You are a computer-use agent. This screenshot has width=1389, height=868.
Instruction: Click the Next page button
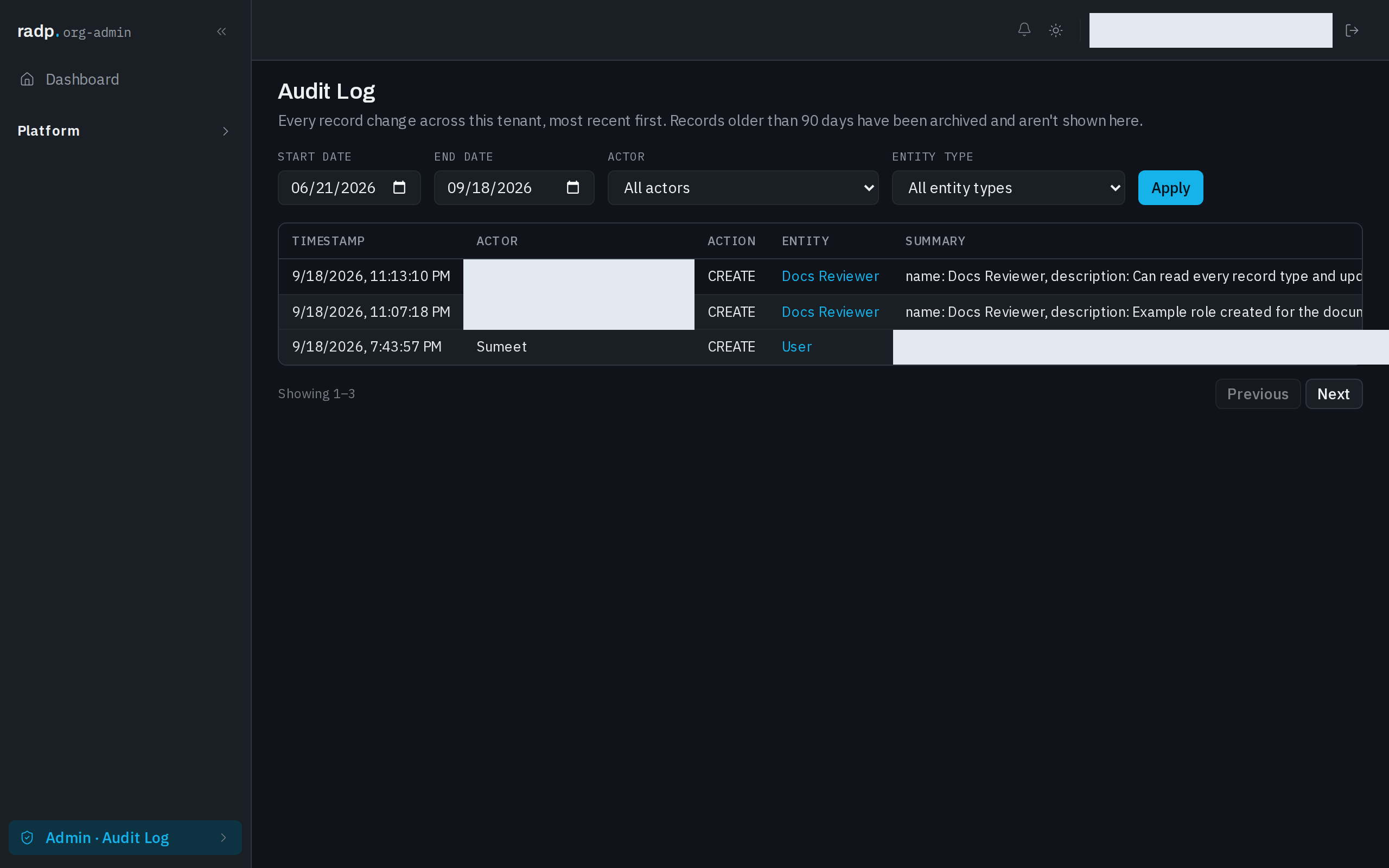pyautogui.click(x=1333, y=394)
